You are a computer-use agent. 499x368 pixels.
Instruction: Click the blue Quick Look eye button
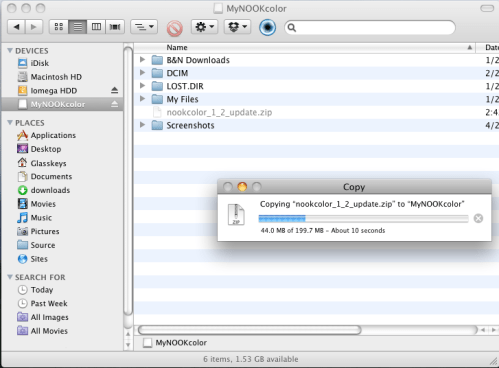(267, 27)
